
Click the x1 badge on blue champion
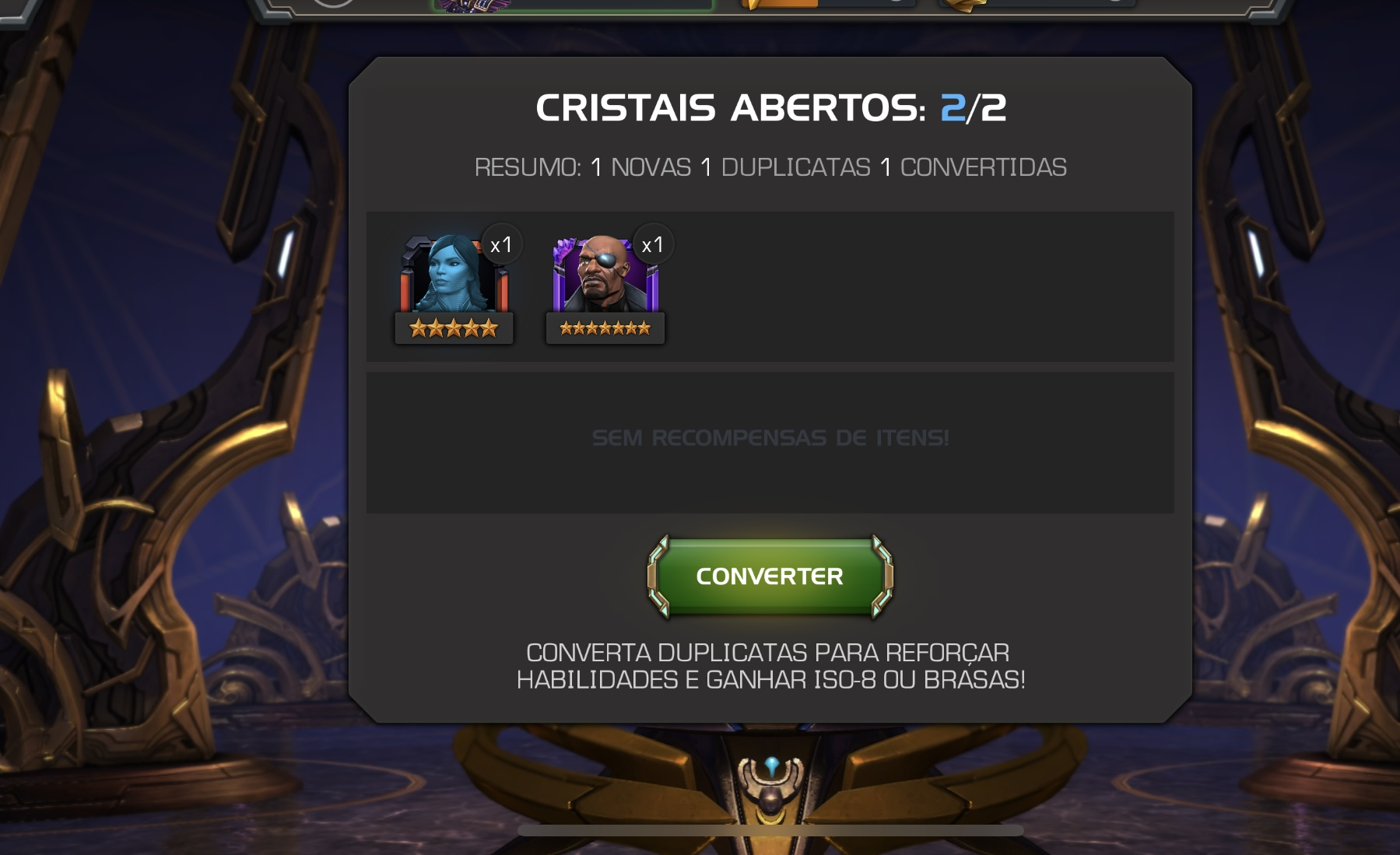501,245
